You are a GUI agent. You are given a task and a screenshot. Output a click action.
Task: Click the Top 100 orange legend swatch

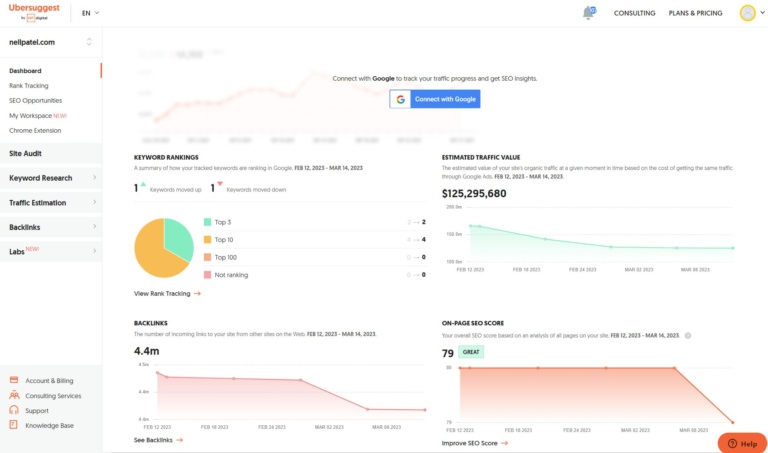click(x=207, y=257)
